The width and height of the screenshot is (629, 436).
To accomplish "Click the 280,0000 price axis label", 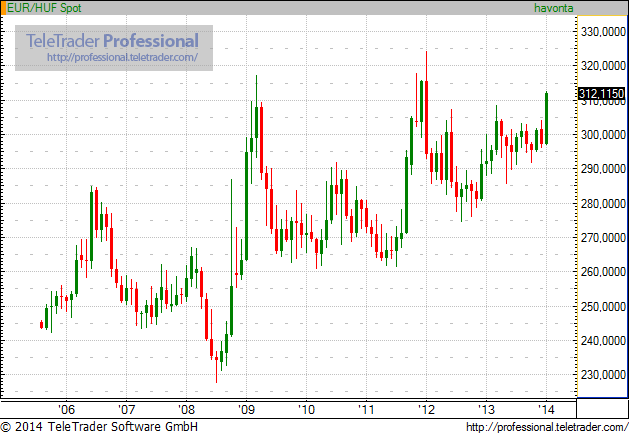I will [603, 203].
